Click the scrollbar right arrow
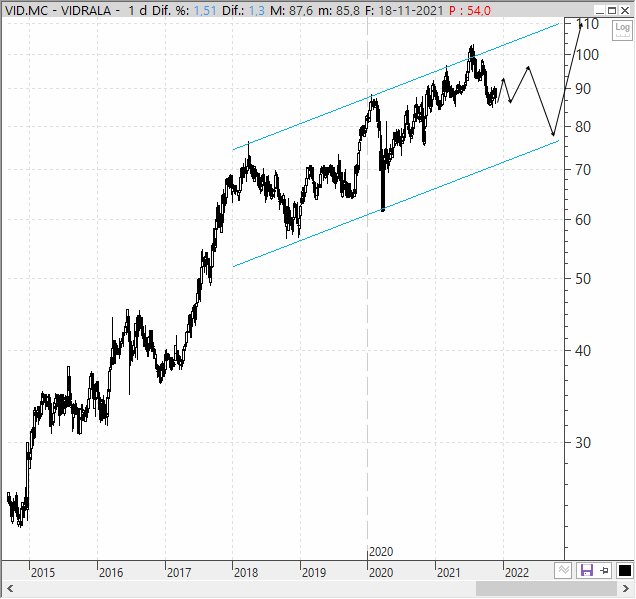Viewport: 636px width, 599px height. (x=625, y=588)
